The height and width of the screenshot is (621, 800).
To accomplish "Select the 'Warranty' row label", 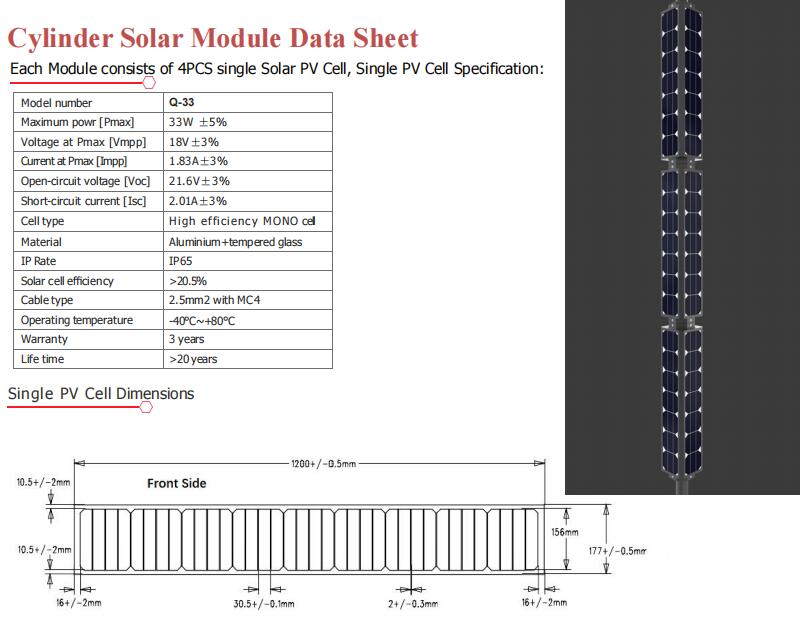I will 44,339.
